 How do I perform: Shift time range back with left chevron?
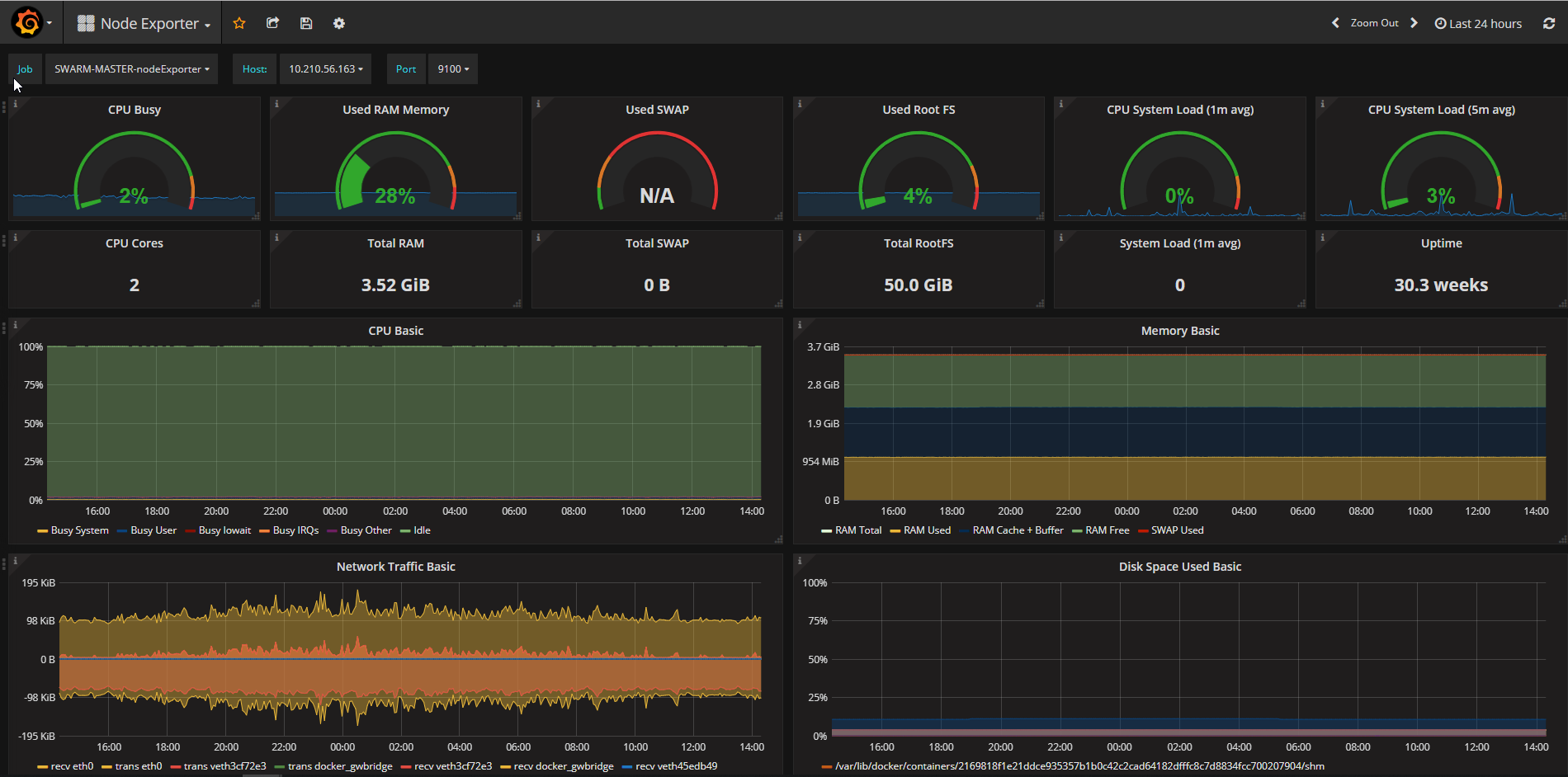[x=1335, y=23]
